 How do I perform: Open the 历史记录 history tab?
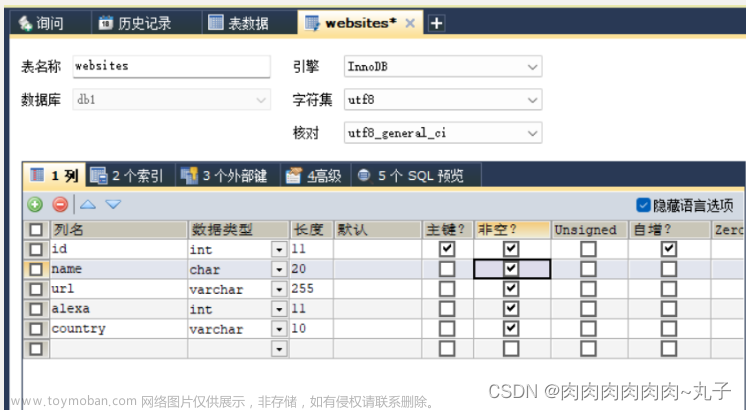pyautogui.click(x=146, y=23)
